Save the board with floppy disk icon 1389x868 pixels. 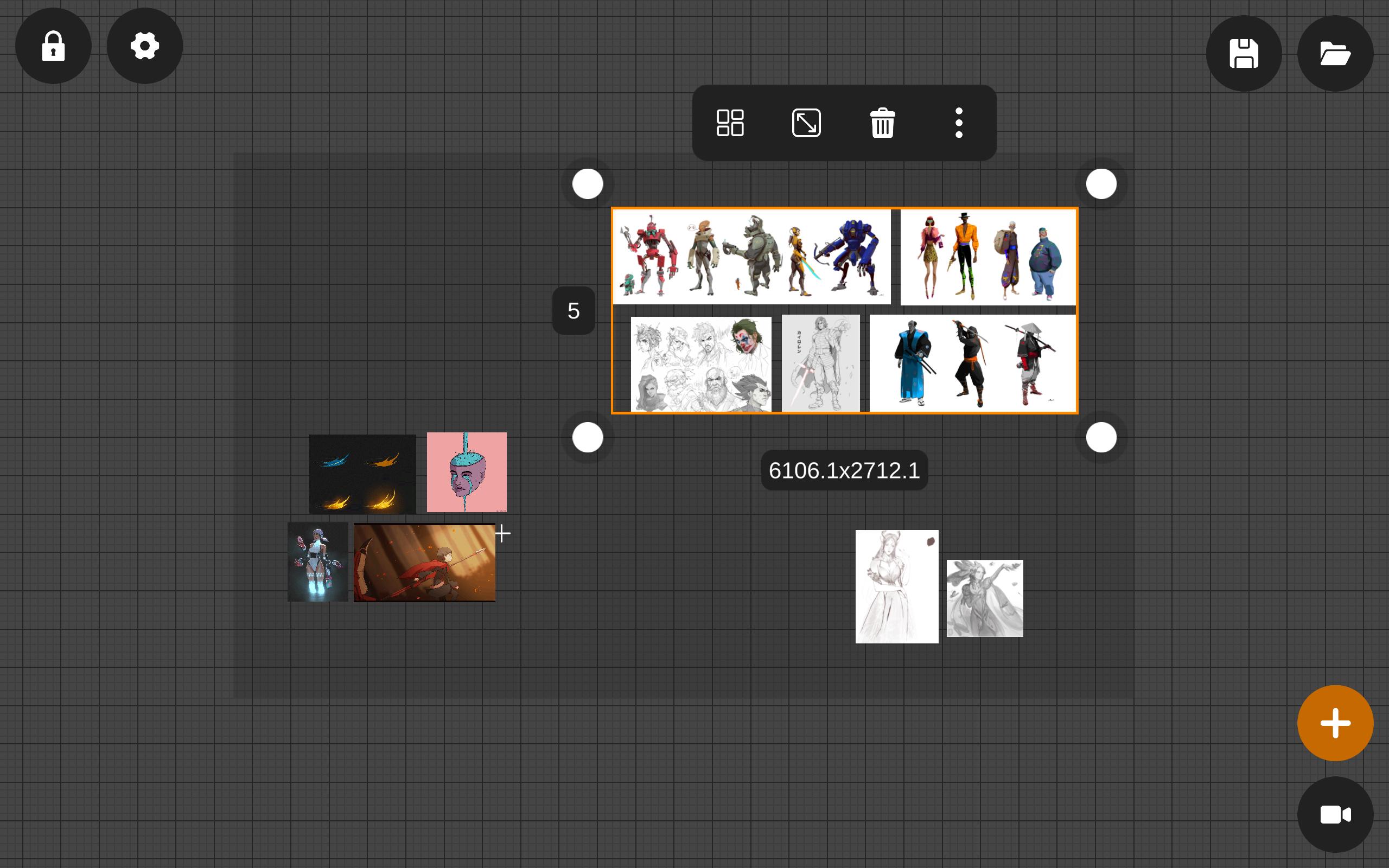pyautogui.click(x=1244, y=53)
